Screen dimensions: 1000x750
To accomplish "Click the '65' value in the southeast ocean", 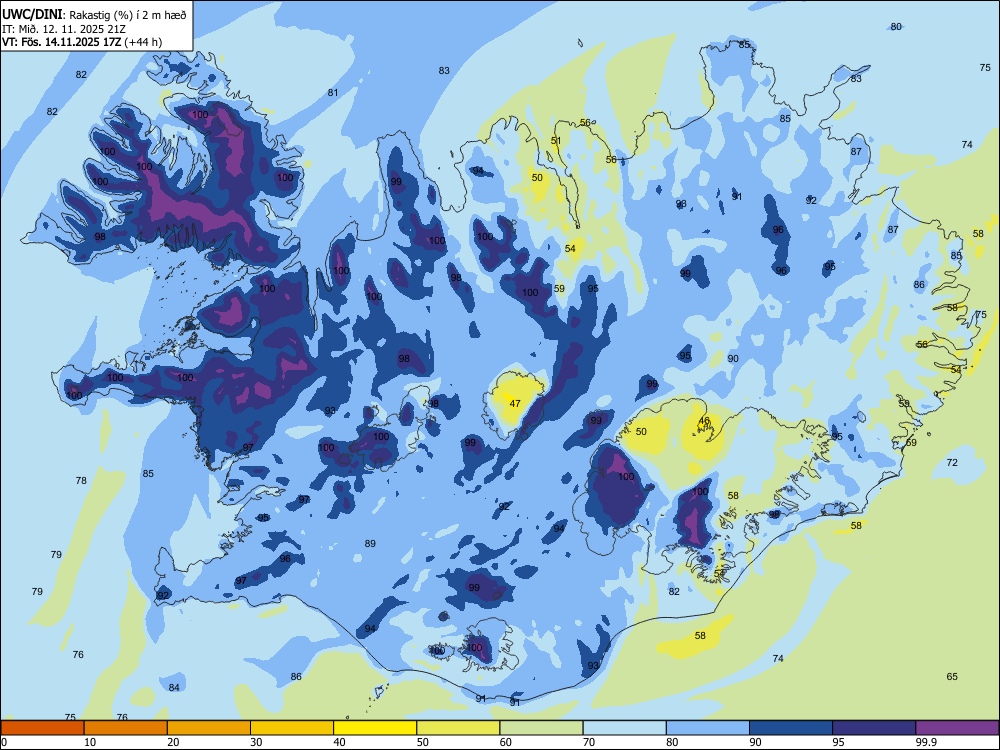I will [x=952, y=677].
